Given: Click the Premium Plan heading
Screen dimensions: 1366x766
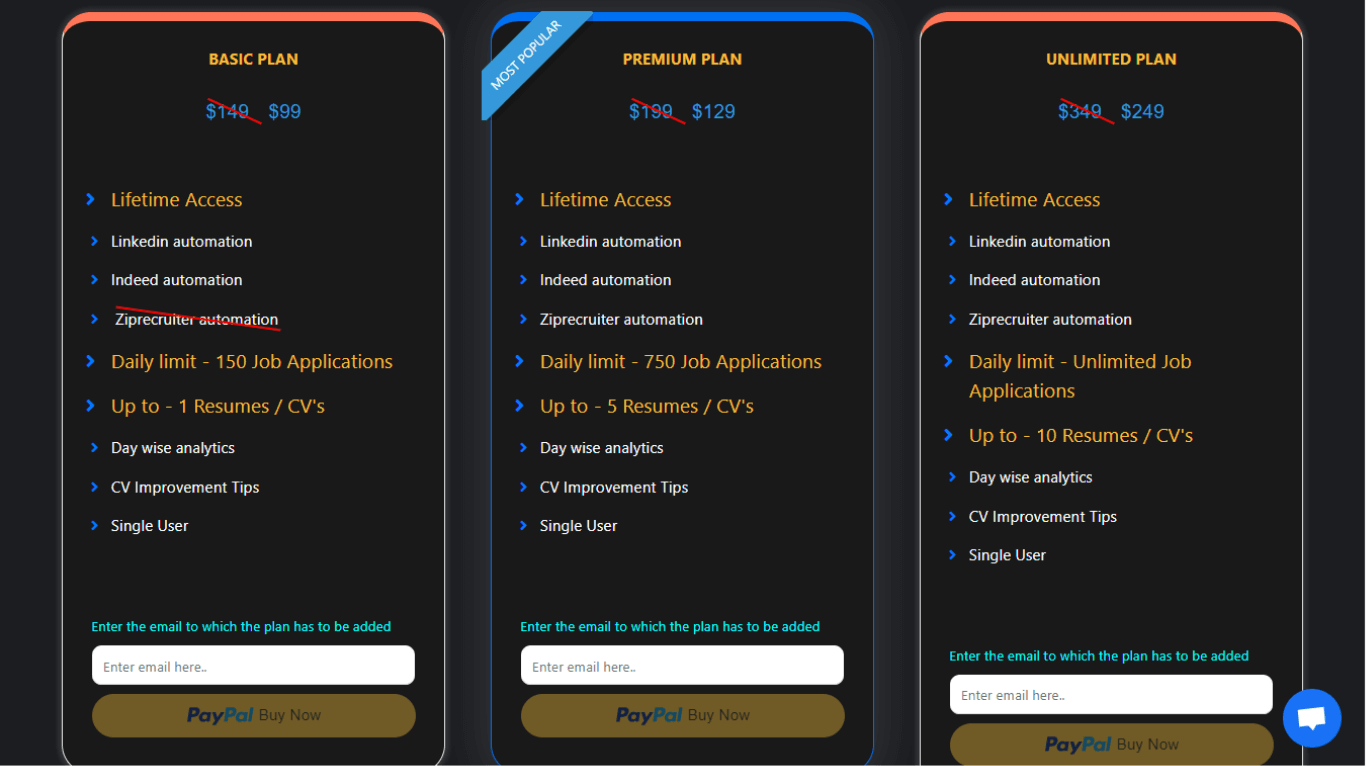Looking at the screenshot, I should (682, 59).
